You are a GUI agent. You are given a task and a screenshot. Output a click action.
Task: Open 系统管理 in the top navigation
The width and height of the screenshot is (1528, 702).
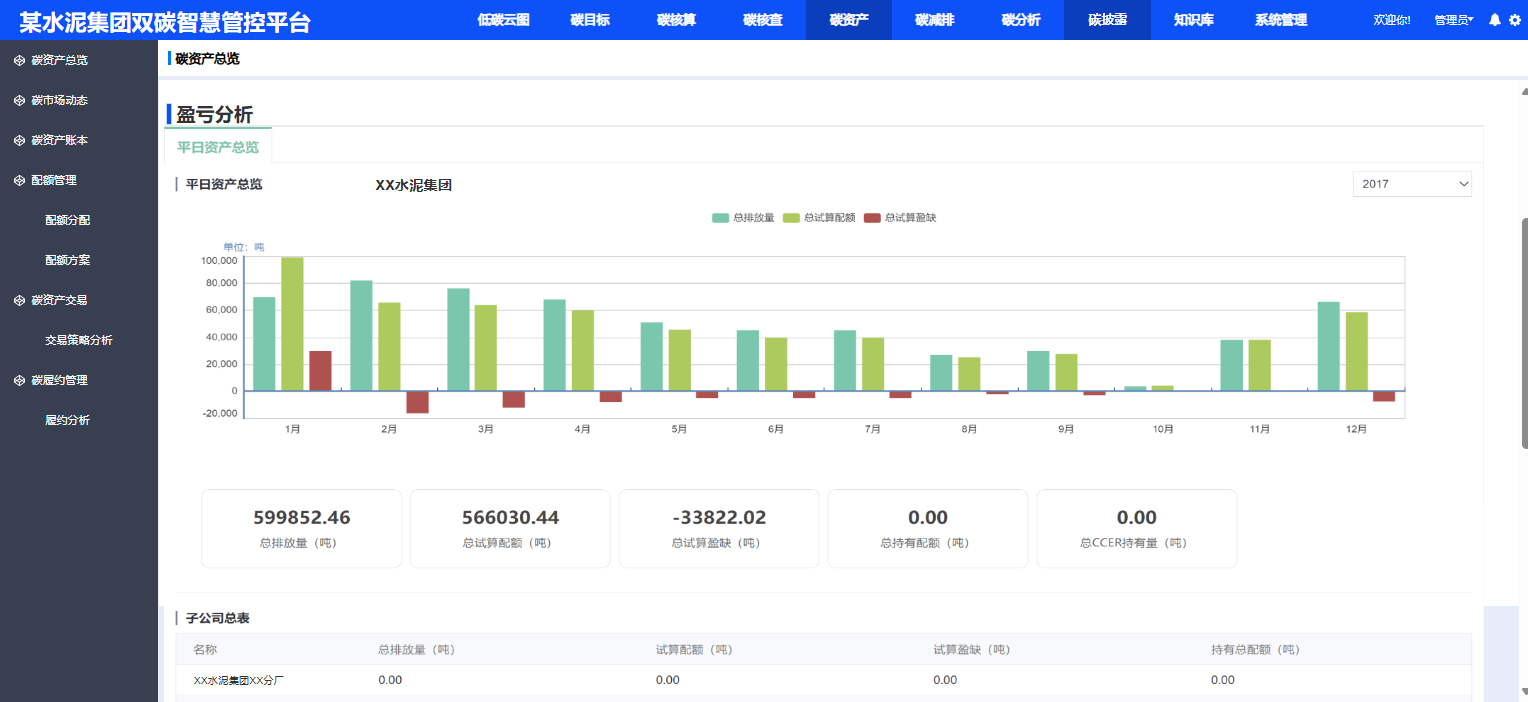pos(1281,20)
